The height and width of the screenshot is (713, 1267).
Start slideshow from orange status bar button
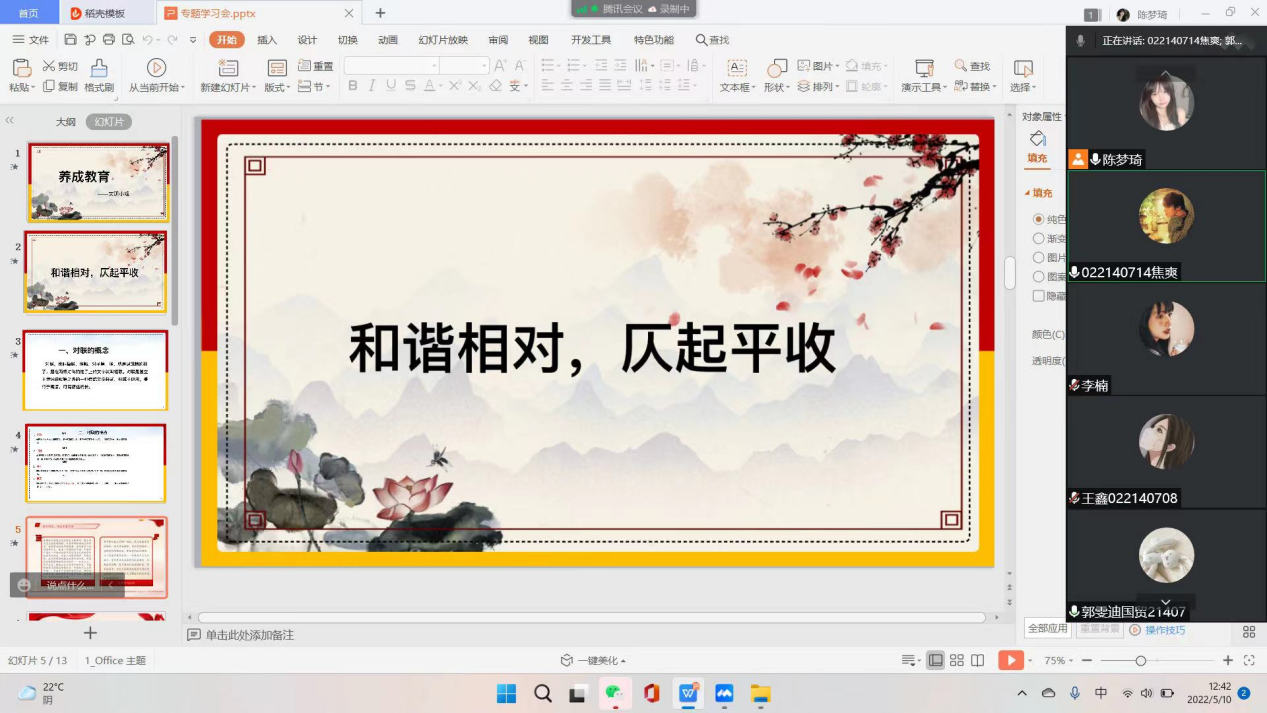pos(1010,660)
